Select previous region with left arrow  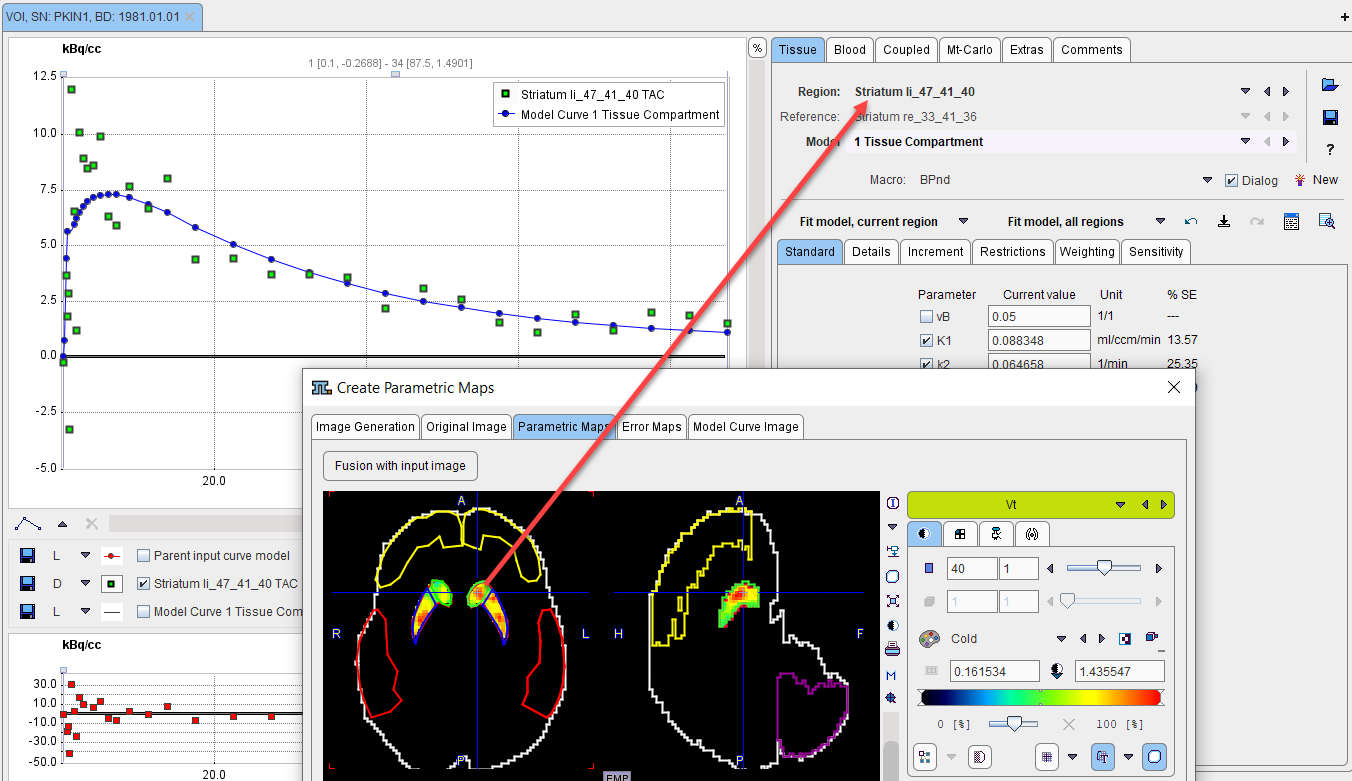[1267, 92]
